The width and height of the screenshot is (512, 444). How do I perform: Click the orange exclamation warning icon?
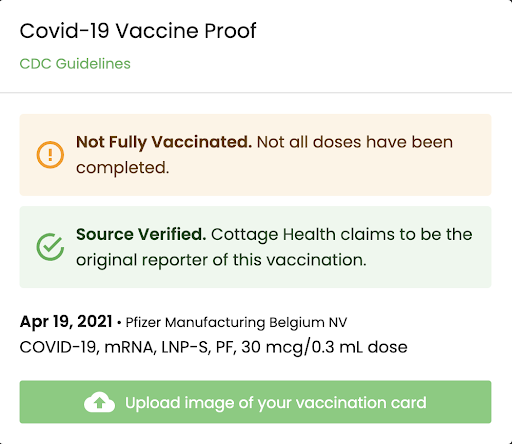click(x=50, y=155)
